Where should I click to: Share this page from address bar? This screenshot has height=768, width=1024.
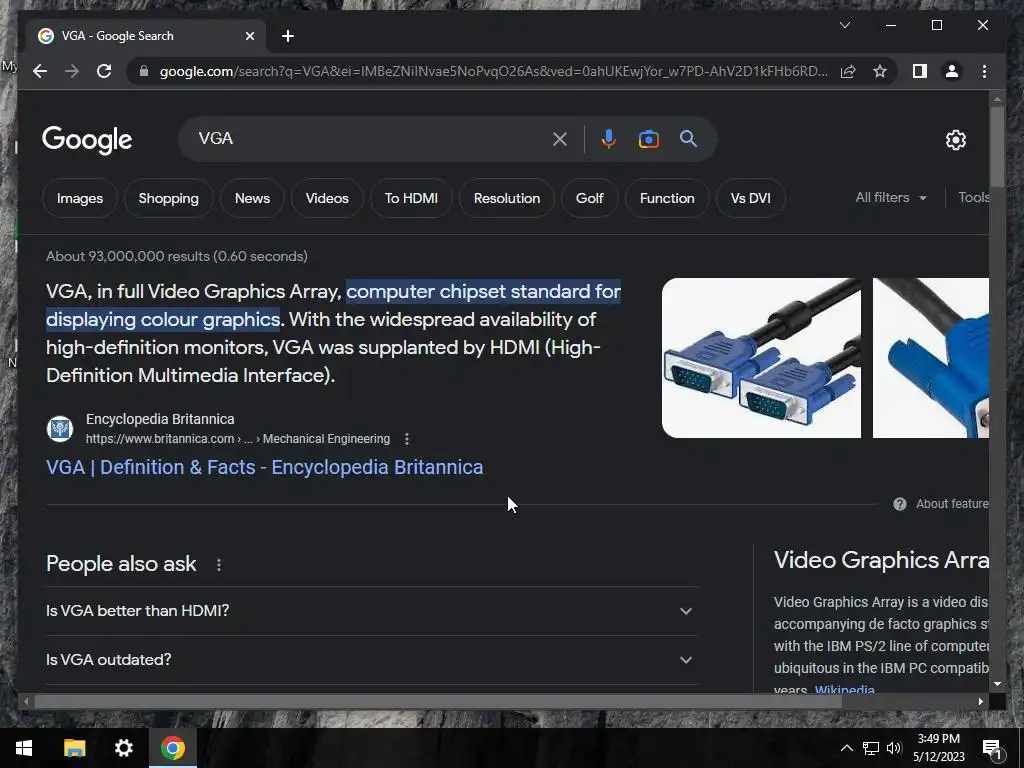[848, 71]
